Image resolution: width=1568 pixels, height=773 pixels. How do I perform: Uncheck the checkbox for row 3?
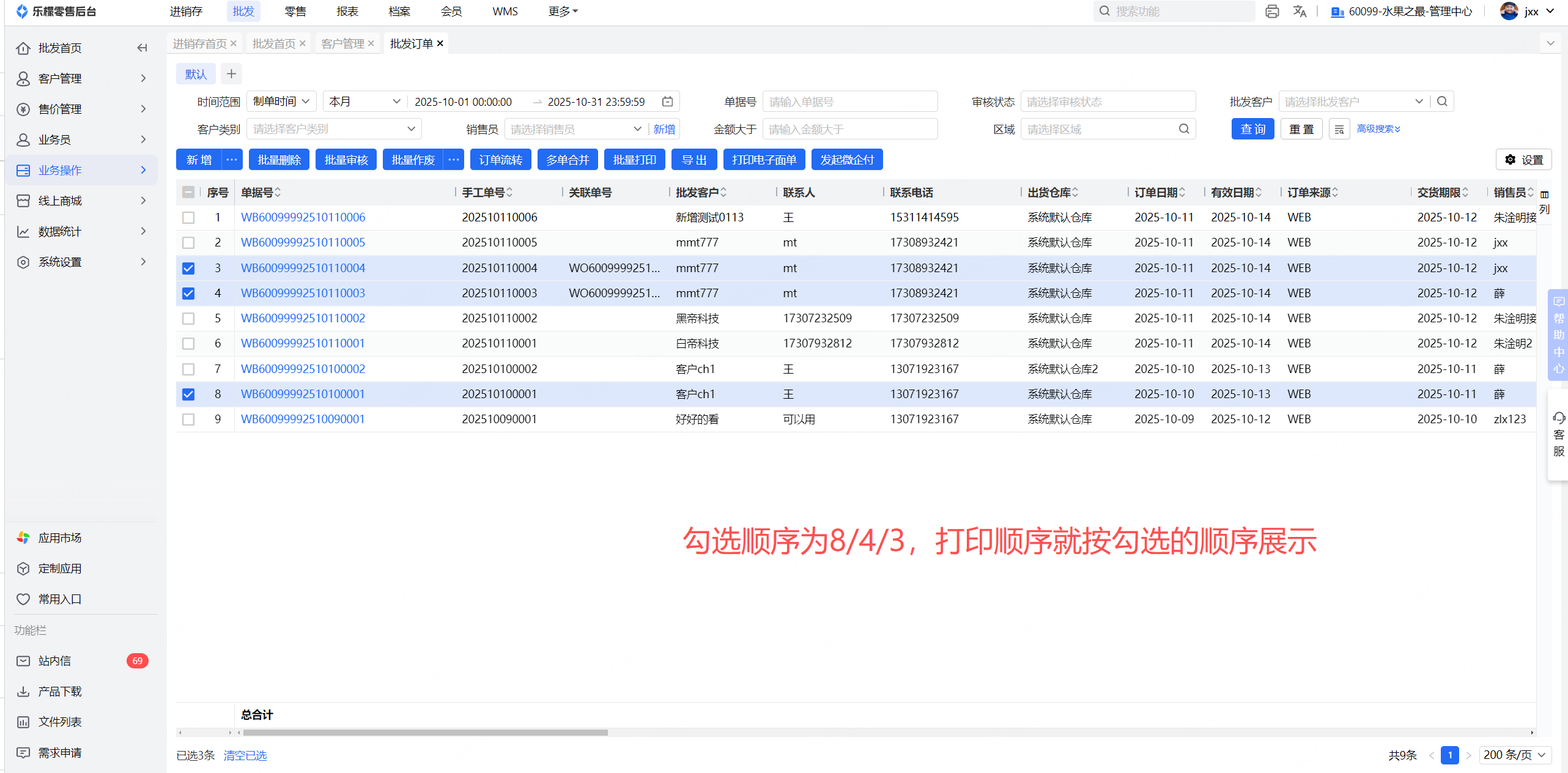(188, 268)
